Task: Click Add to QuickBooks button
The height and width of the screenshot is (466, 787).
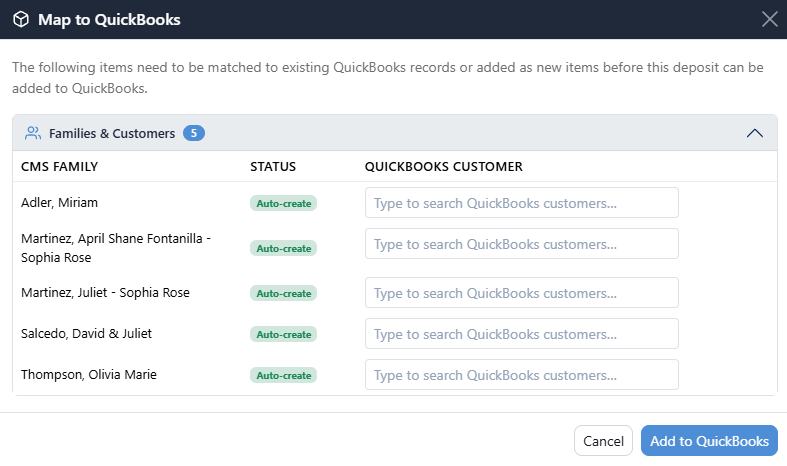Action: 709,441
